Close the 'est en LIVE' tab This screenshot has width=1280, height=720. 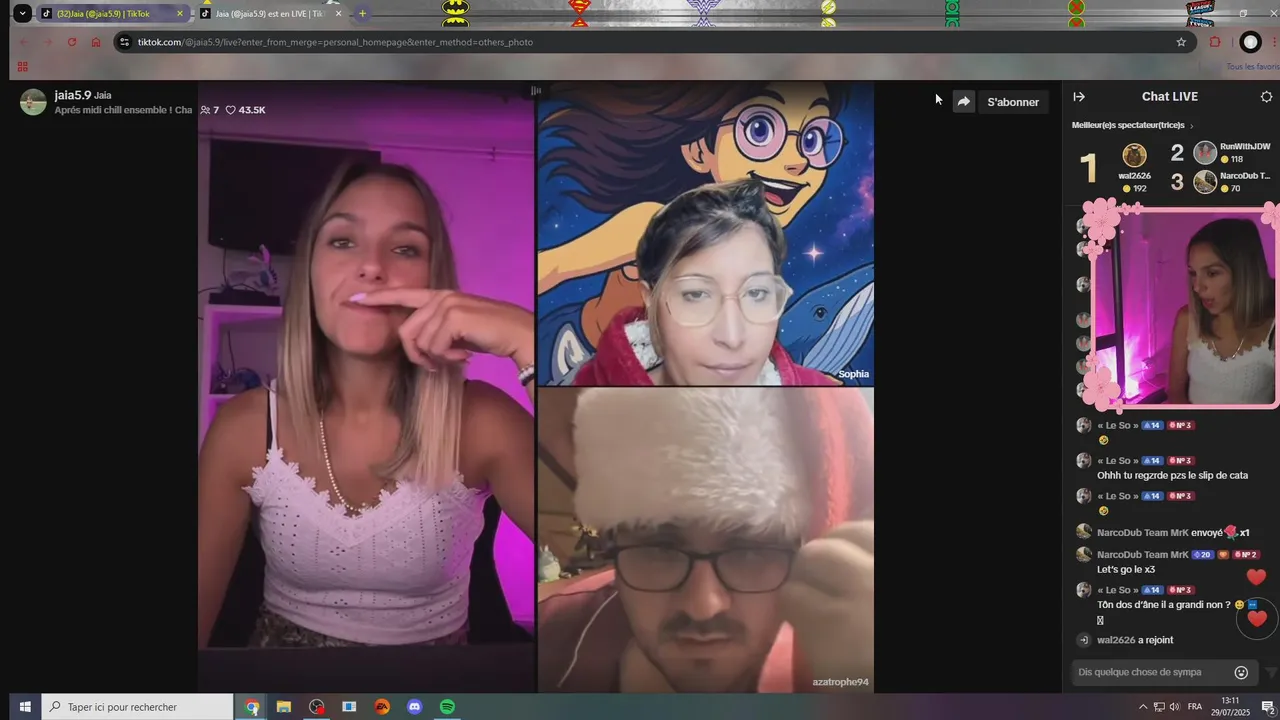[339, 14]
